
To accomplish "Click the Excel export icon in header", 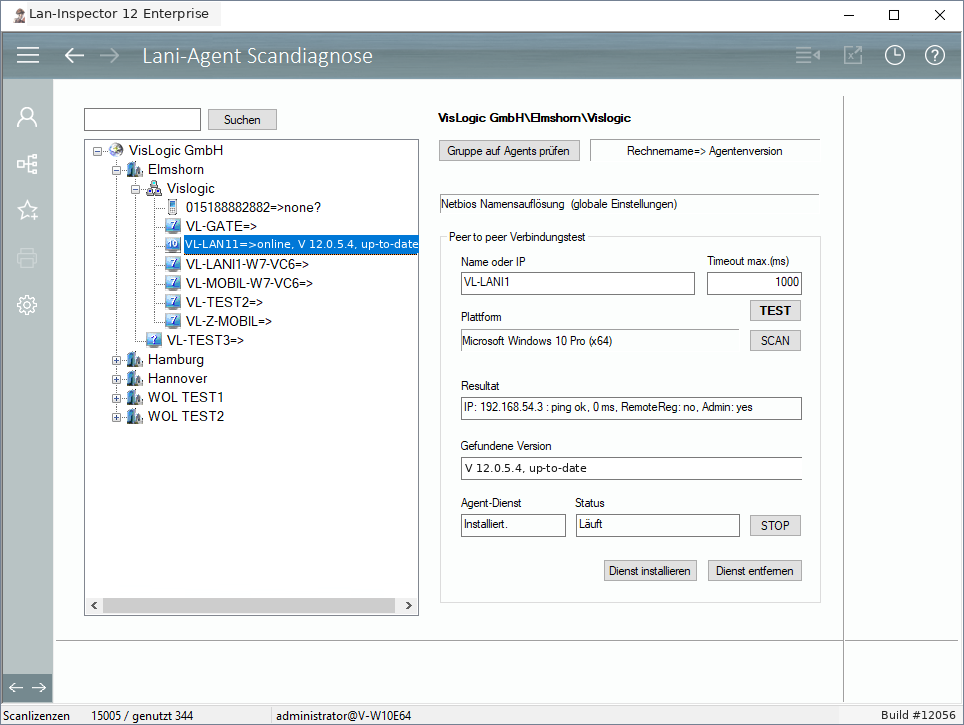I will point(853,55).
